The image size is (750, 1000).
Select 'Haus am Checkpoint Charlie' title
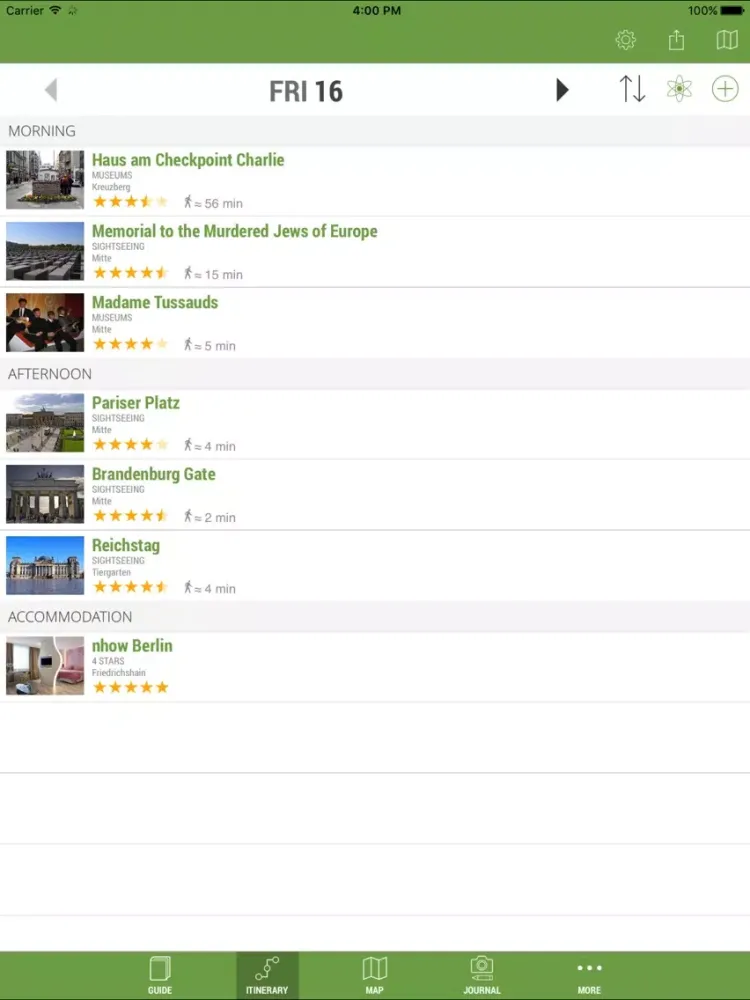point(188,159)
